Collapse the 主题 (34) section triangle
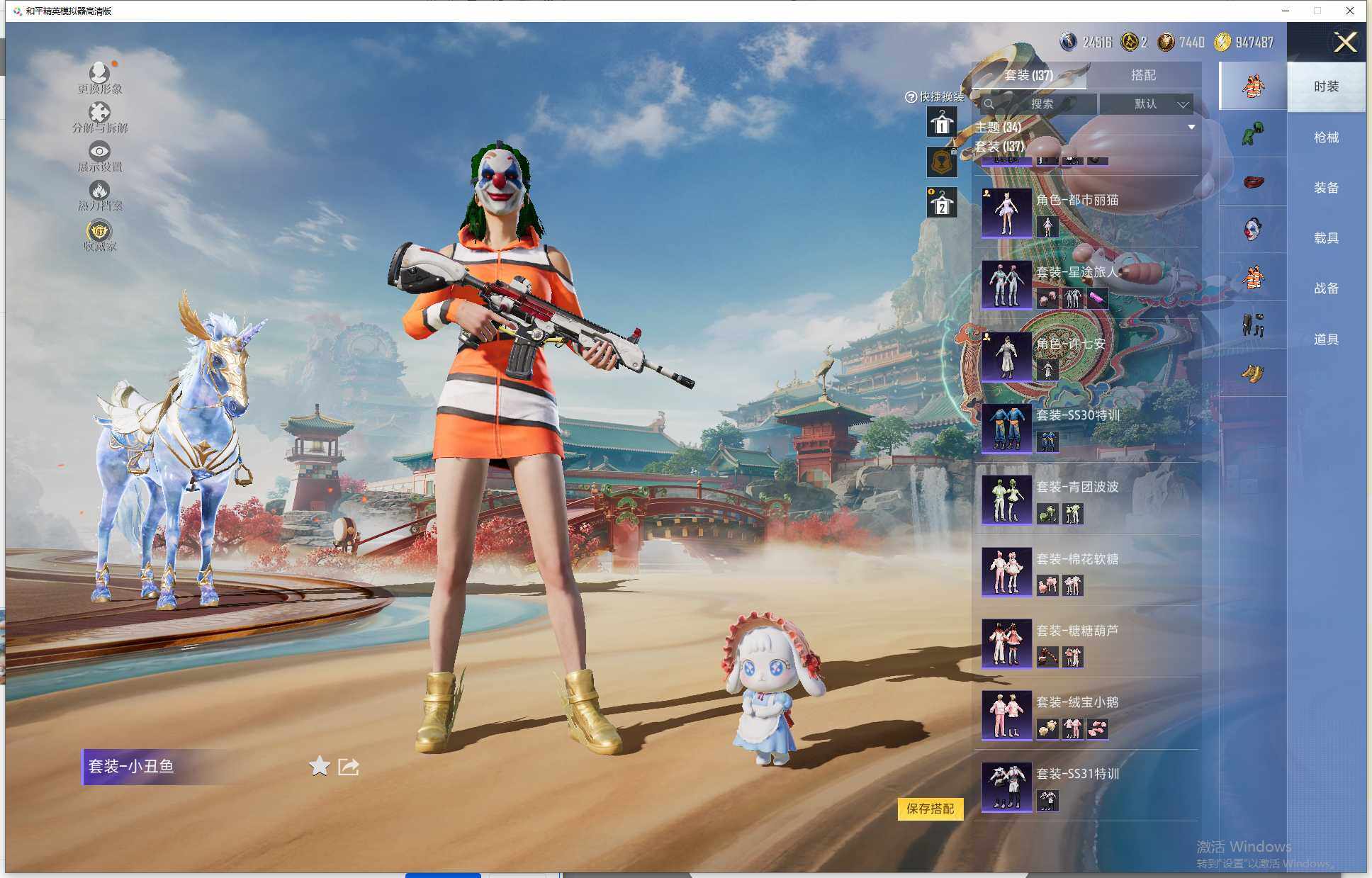The image size is (1372, 878). pyautogui.click(x=1191, y=128)
